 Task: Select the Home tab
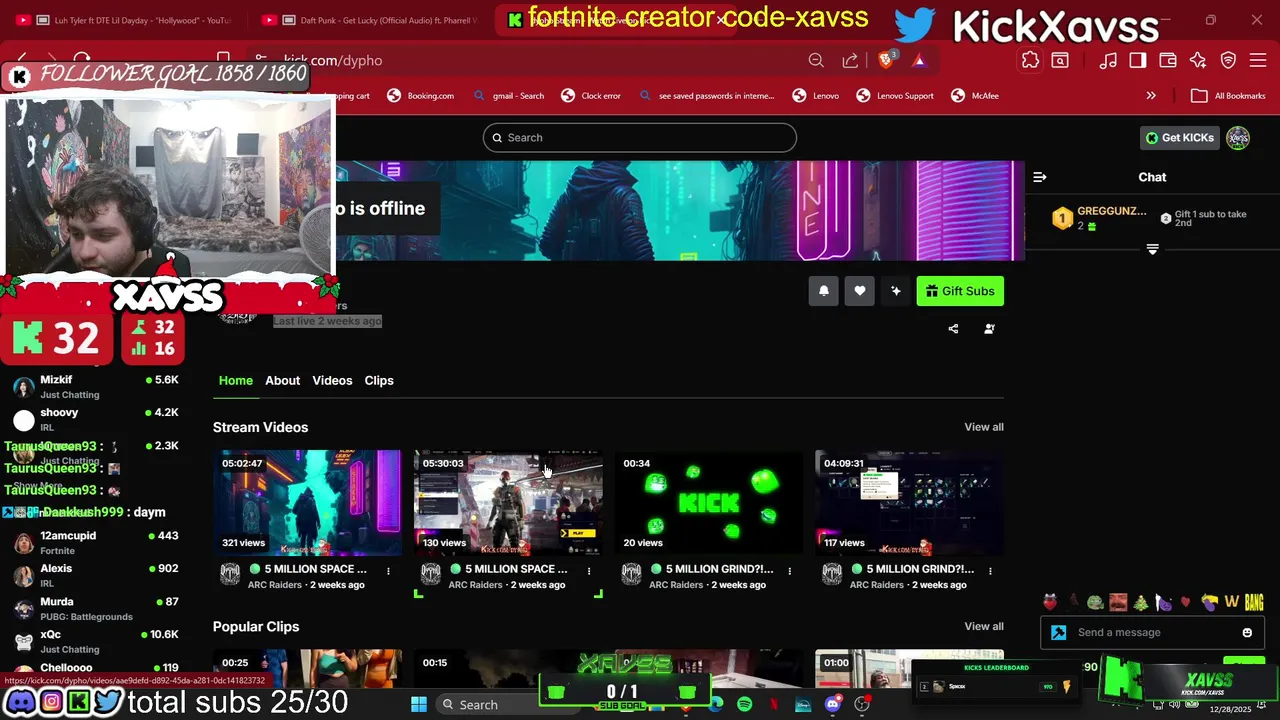click(236, 380)
